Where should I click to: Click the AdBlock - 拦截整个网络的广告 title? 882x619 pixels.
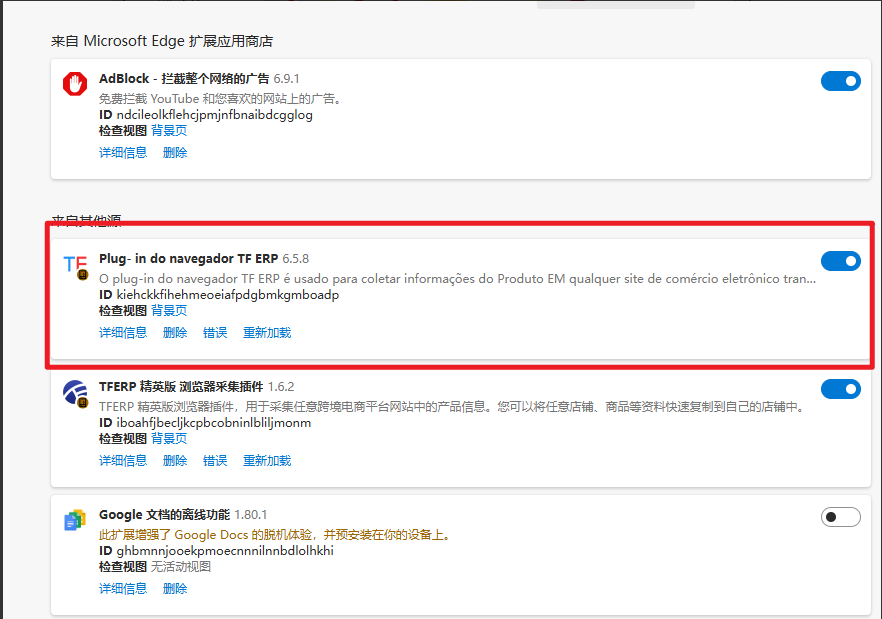click(x=184, y=79)
